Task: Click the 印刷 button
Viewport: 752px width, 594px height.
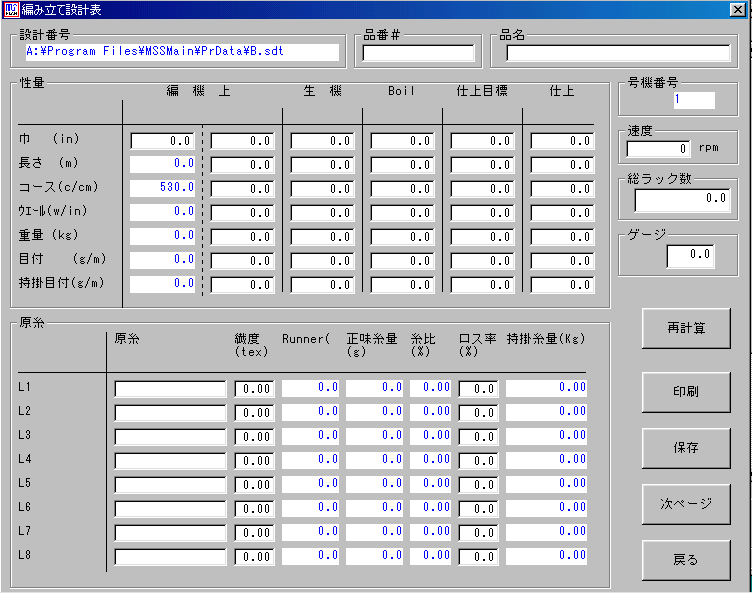Action: click(685, 393)
